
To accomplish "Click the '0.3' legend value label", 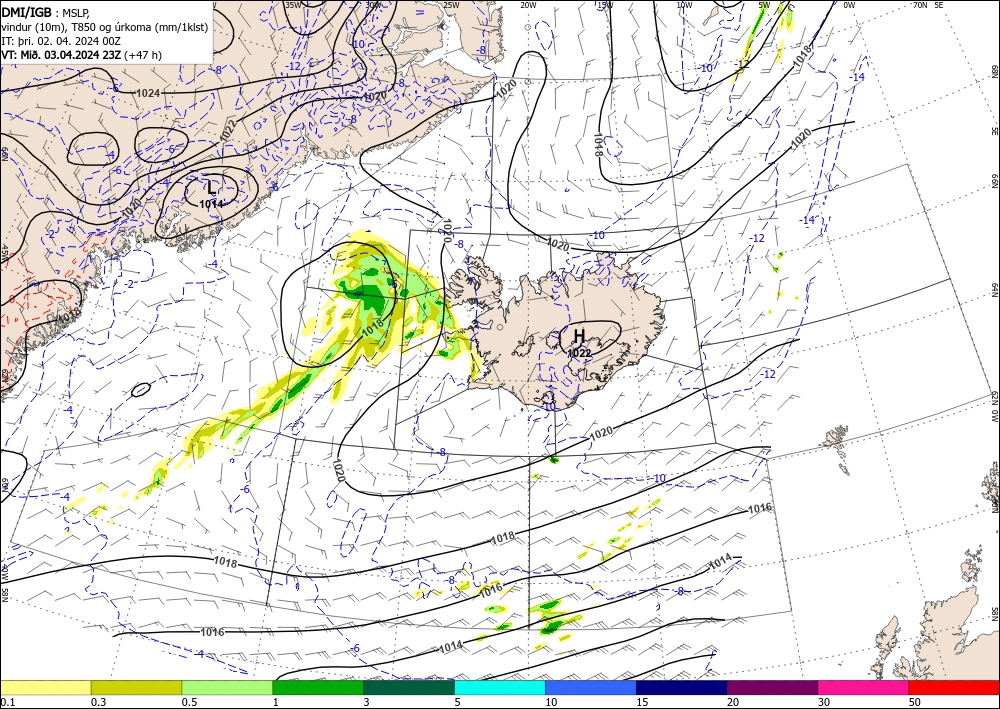I will pos(98,702).
